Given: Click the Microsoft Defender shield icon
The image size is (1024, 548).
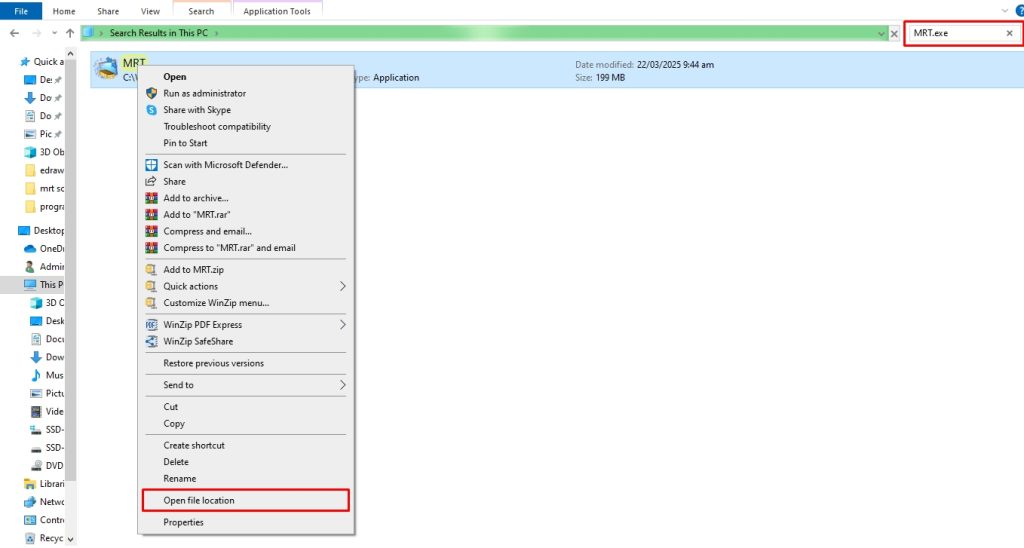Looking at the screenshot, I should 152,165.
